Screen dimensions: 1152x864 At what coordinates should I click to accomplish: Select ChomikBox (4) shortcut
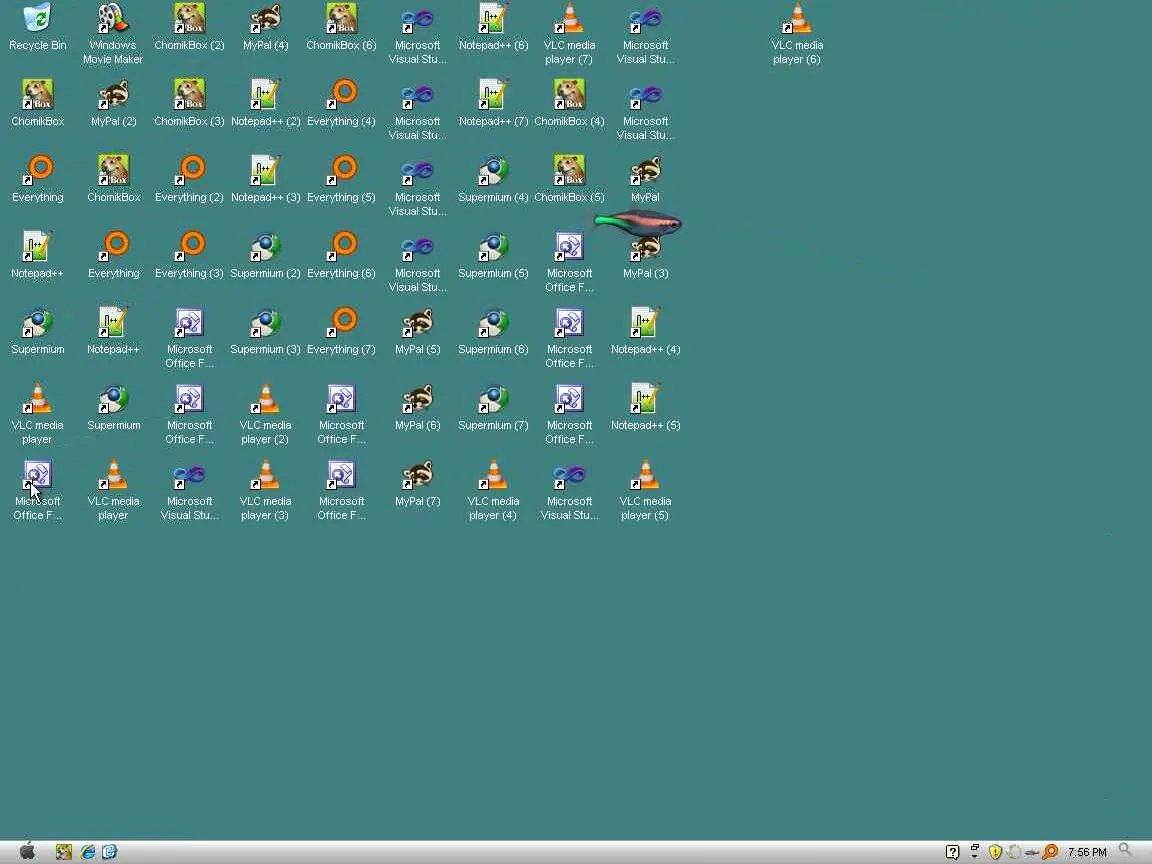coord(569,104)
